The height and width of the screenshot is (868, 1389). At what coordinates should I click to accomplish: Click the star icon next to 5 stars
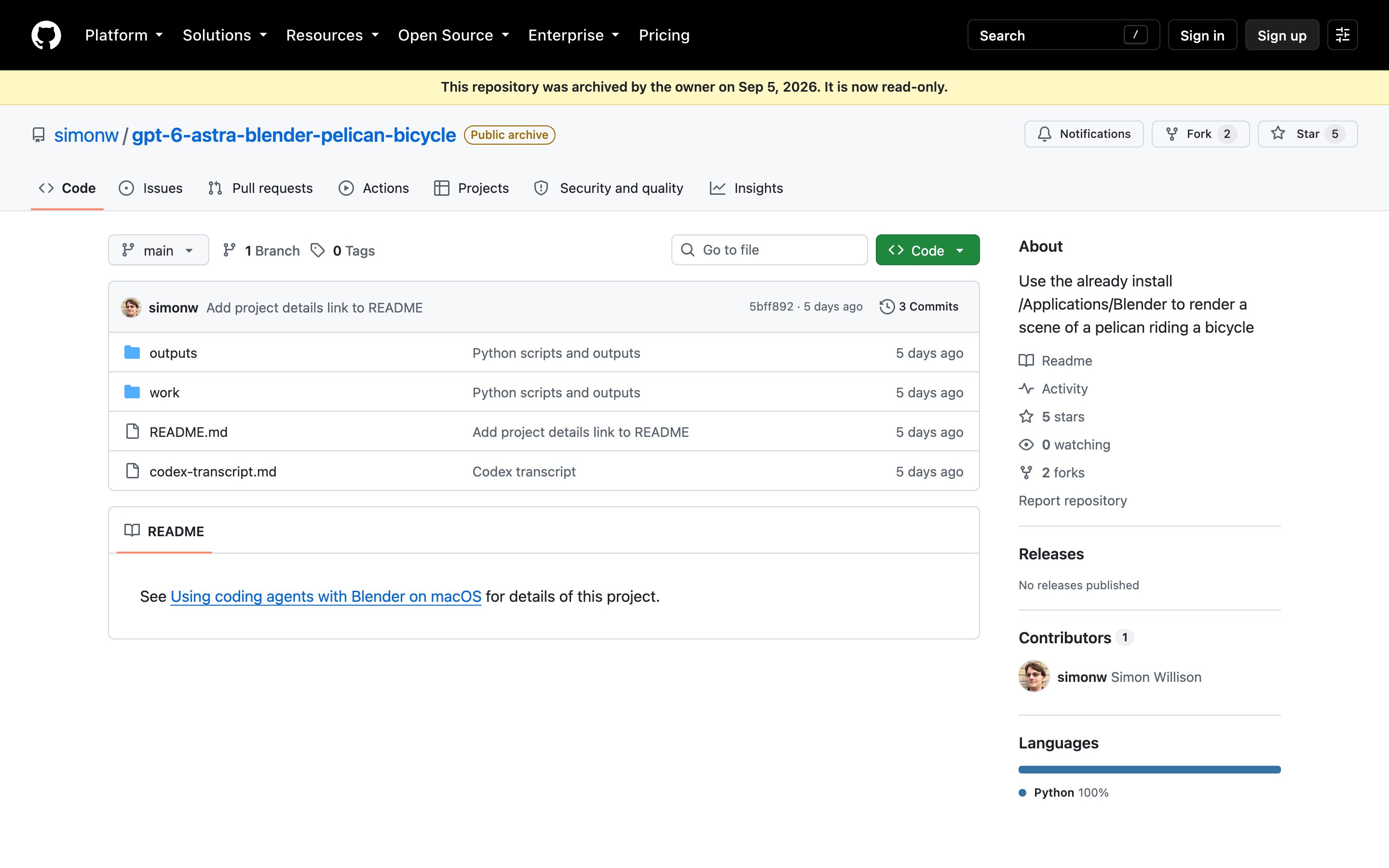pos(1026,417)
